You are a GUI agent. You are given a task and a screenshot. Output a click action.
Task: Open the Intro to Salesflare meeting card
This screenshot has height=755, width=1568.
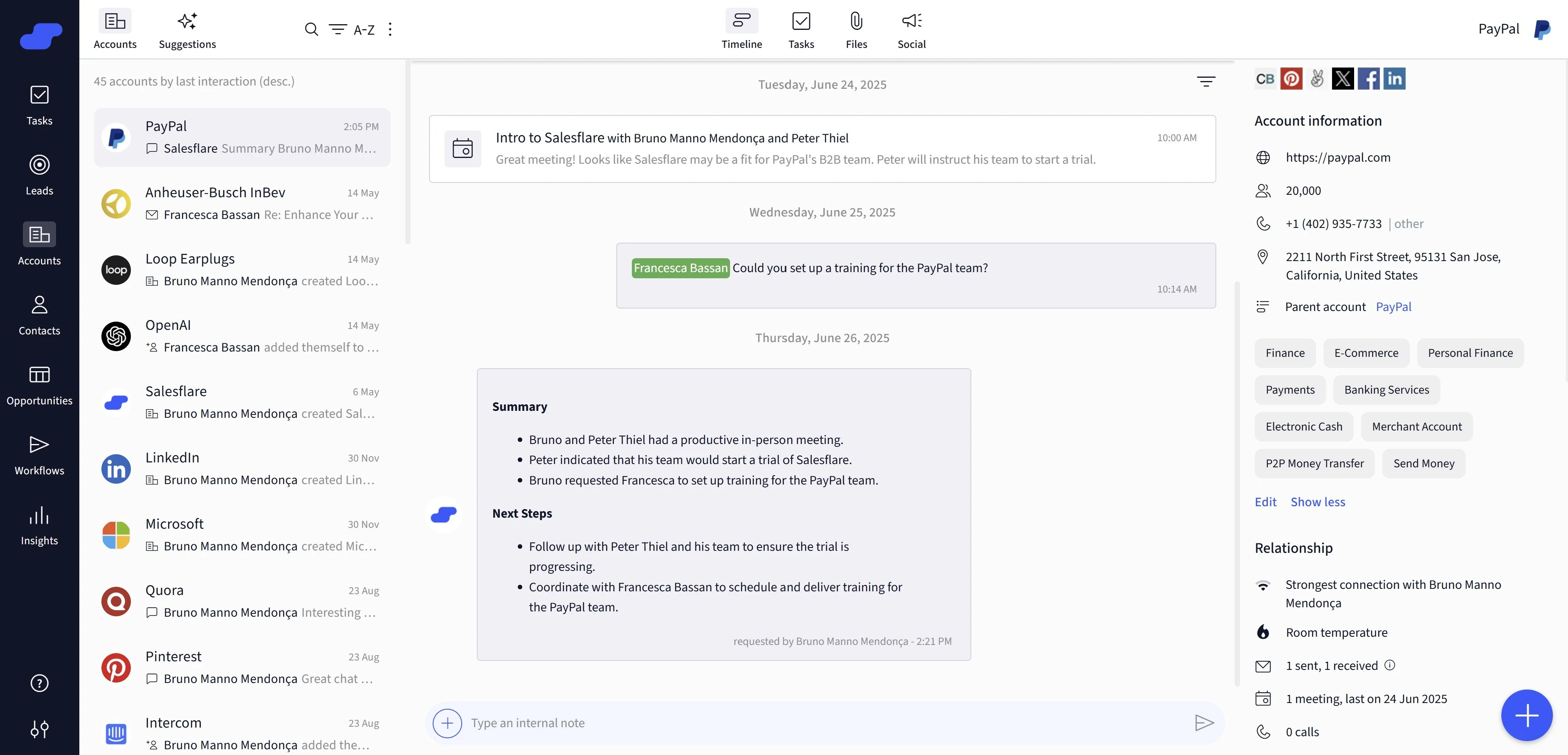pos(822,149)
